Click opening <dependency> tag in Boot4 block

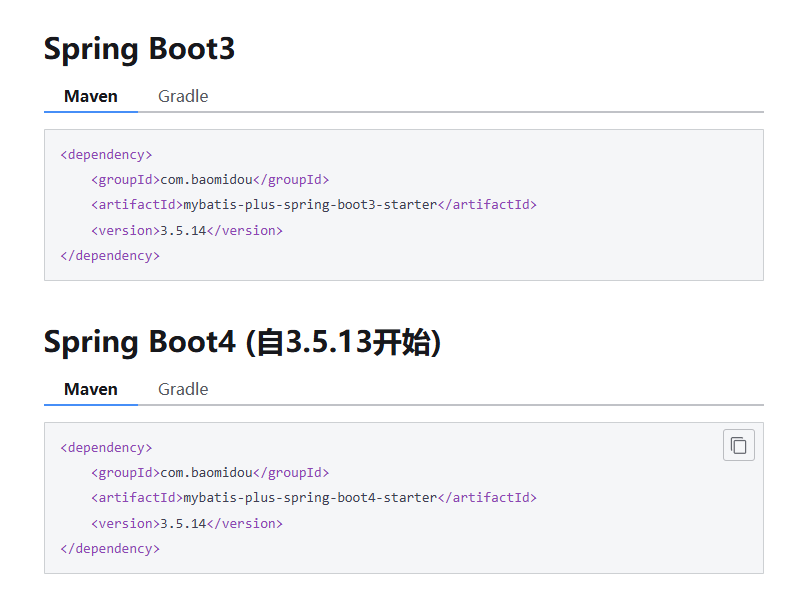tap(106, 448)
